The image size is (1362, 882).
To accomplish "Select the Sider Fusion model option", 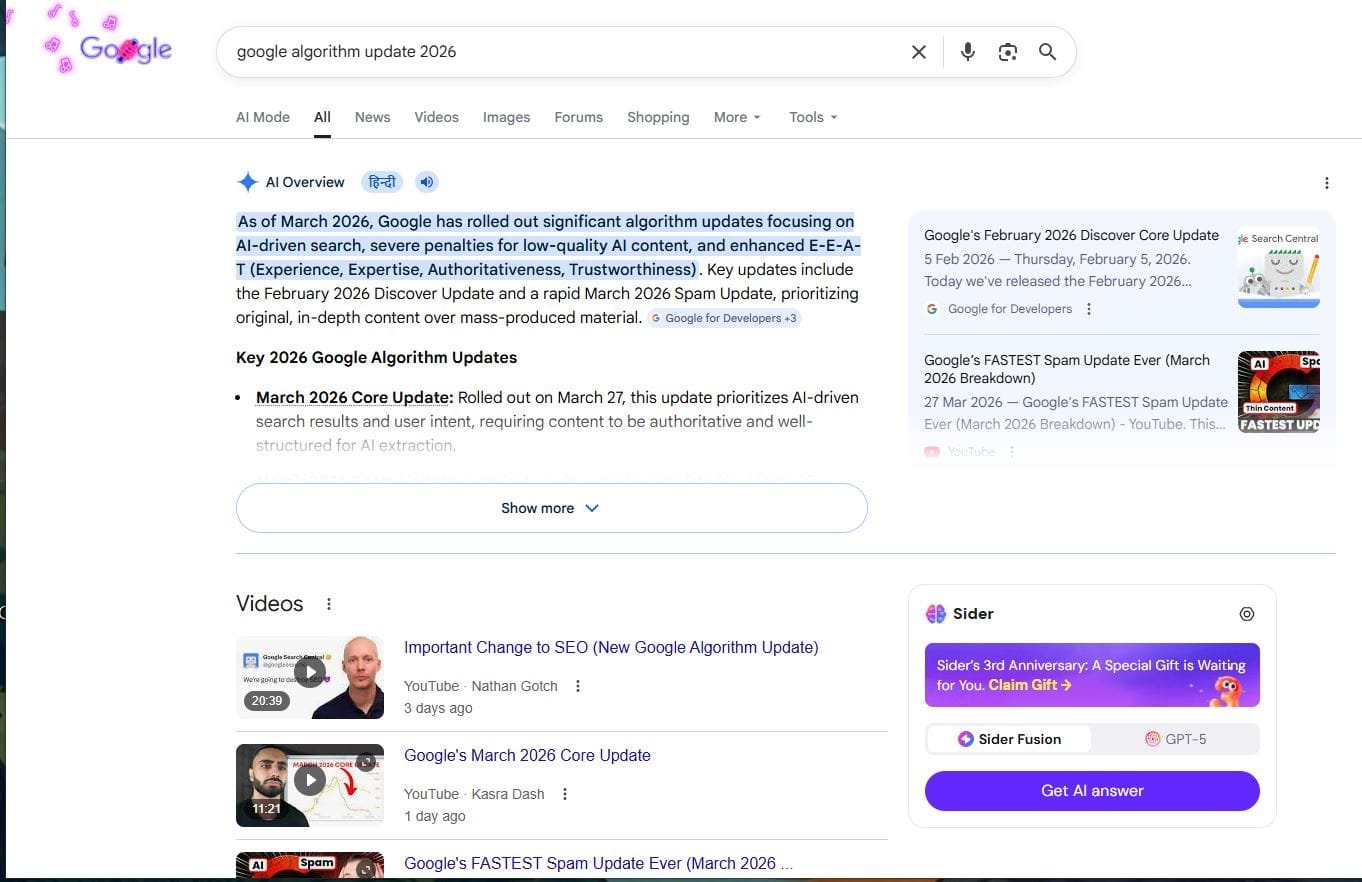I will (1009, 739).
